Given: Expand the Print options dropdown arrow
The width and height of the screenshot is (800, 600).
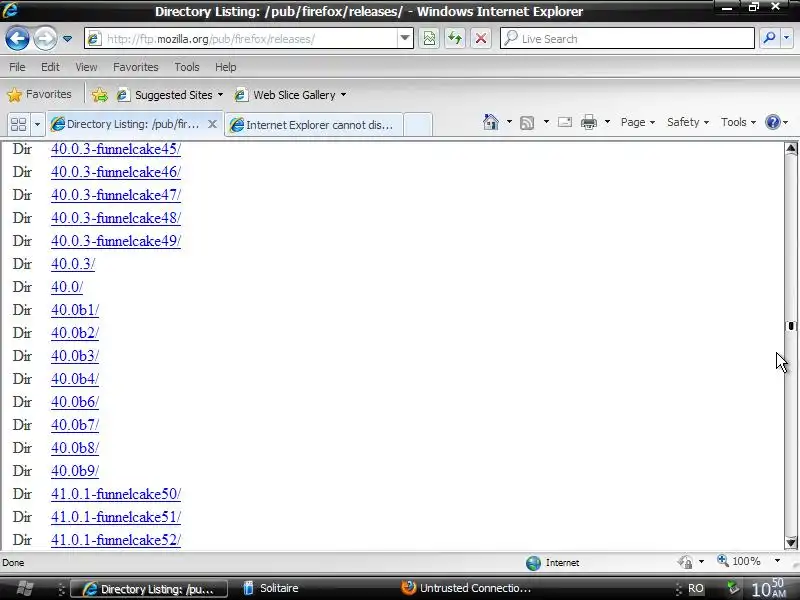Looking at the screenshot, I should tap(607, 122).
